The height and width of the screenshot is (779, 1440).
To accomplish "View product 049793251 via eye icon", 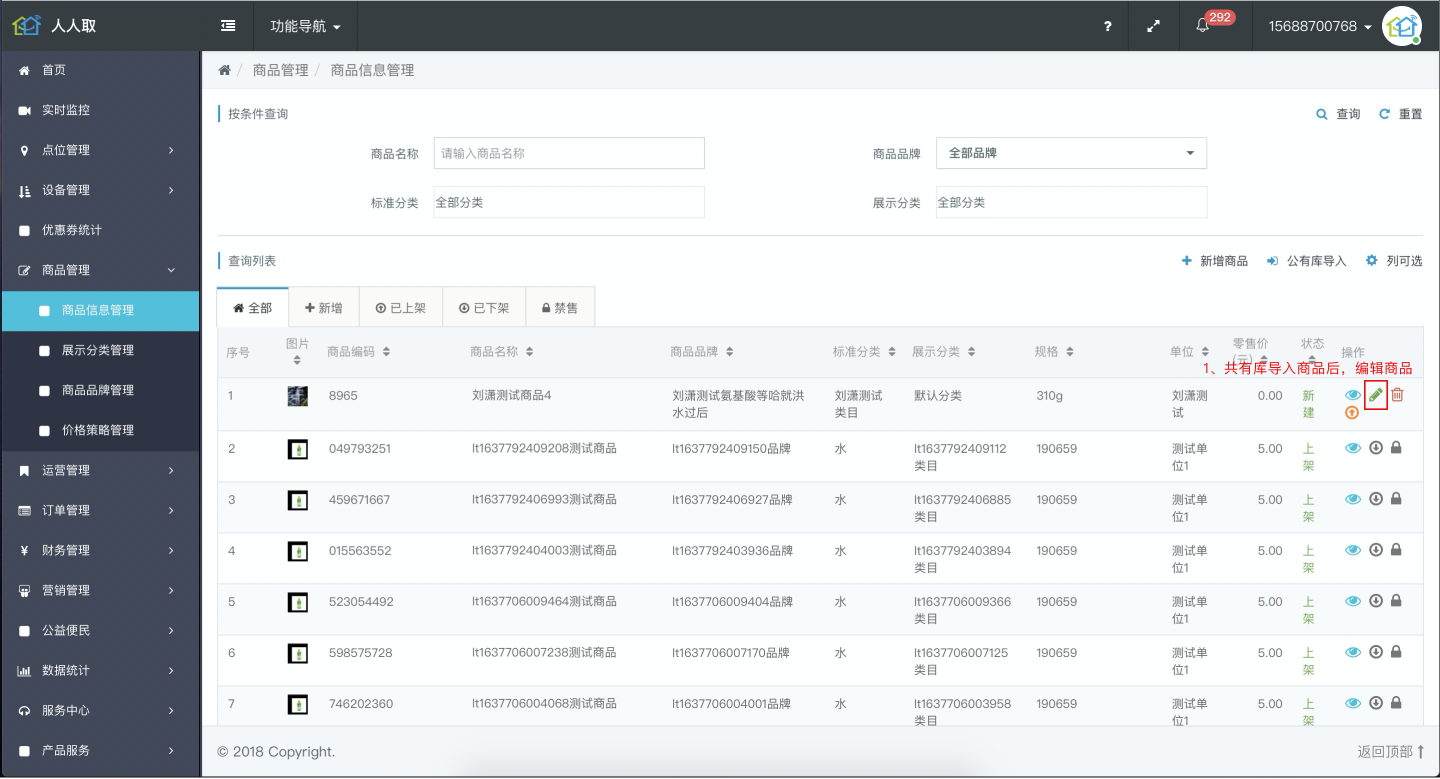I will click(x=1353, y=448).
